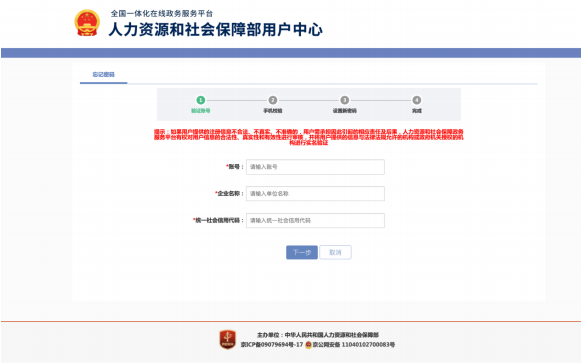581x363 pixels.
Task: Click step 1 circle 验证账号
Action: coord(200,100)
